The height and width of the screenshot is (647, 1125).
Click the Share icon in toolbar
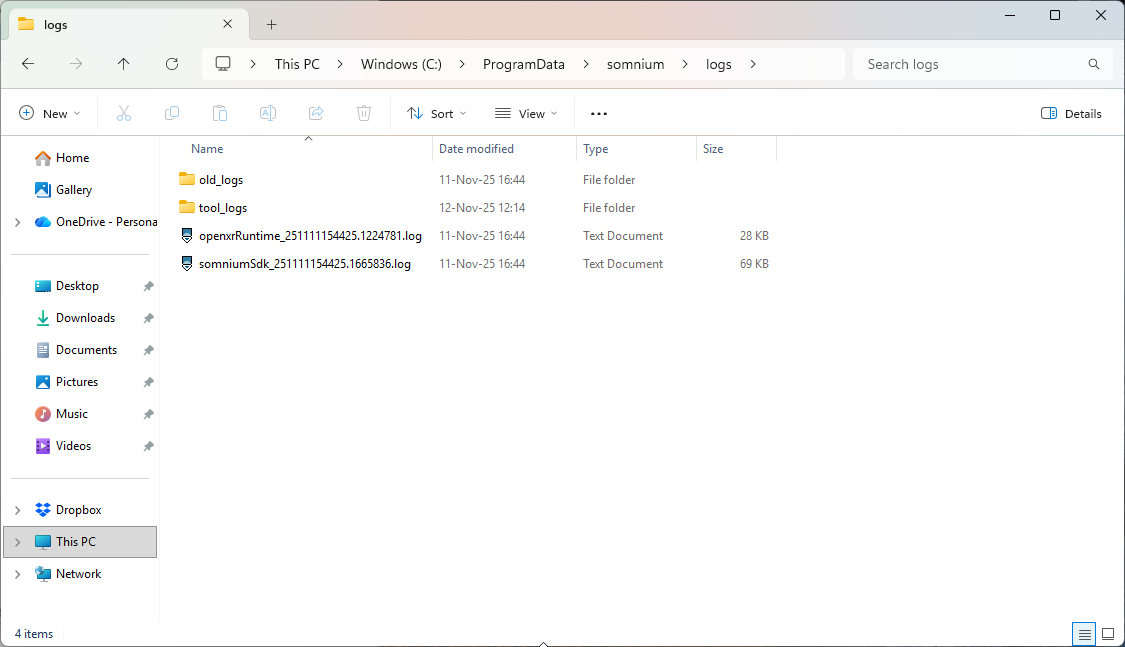tap(316, 114)
